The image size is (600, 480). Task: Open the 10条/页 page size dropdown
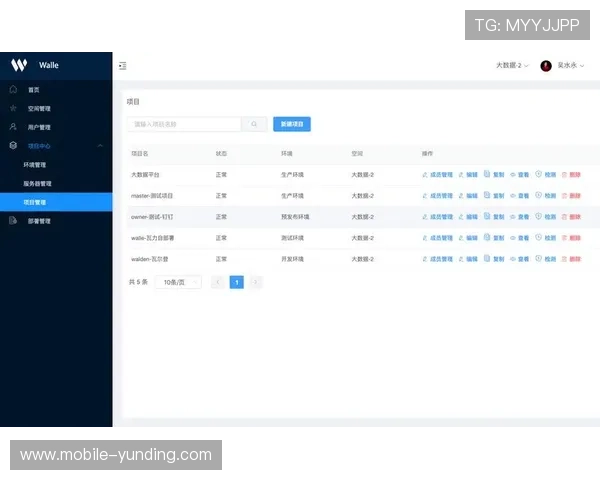(x=178, y=283)
